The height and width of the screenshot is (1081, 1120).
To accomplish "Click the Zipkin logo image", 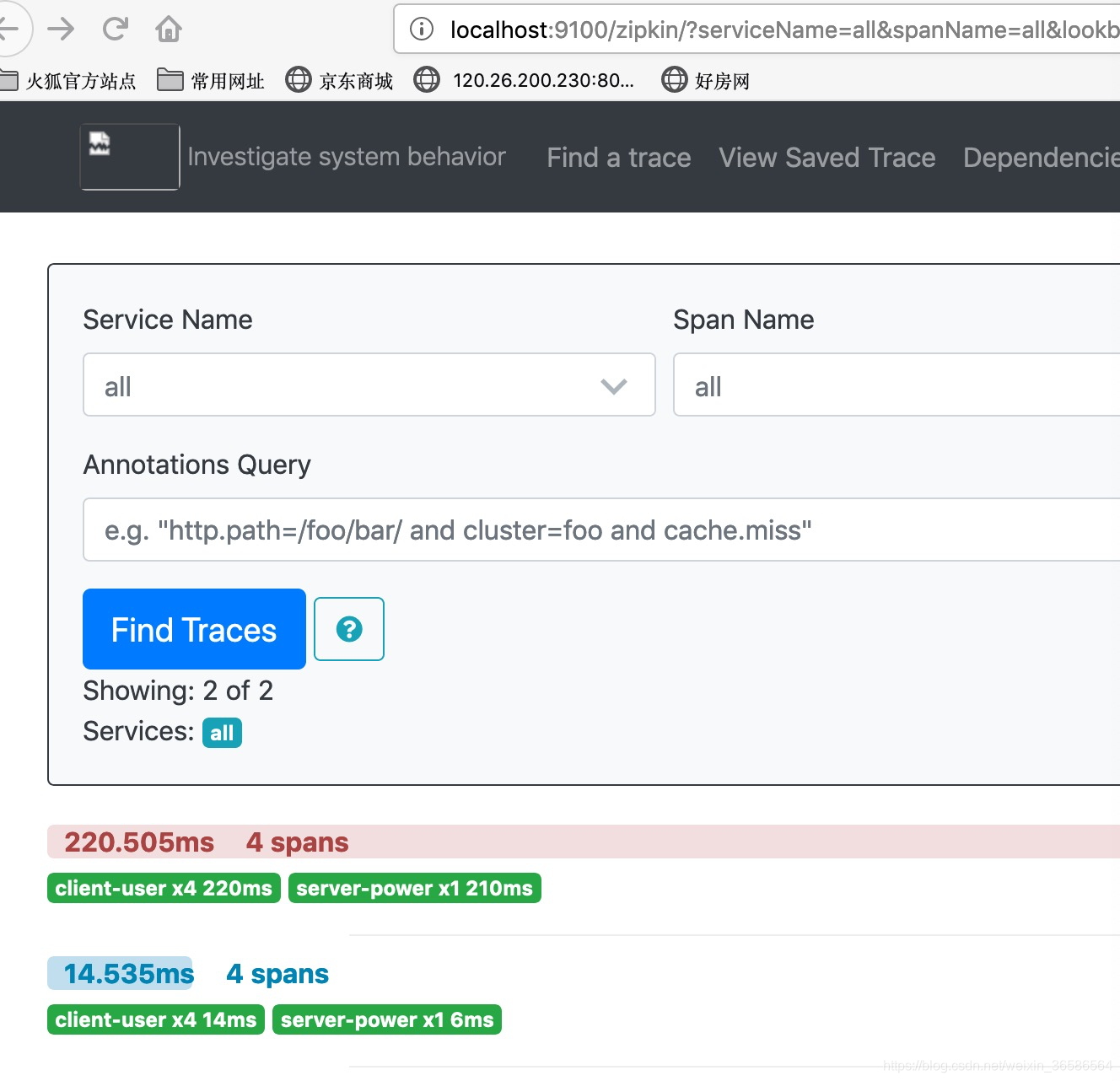I will (x=130, y=157).
